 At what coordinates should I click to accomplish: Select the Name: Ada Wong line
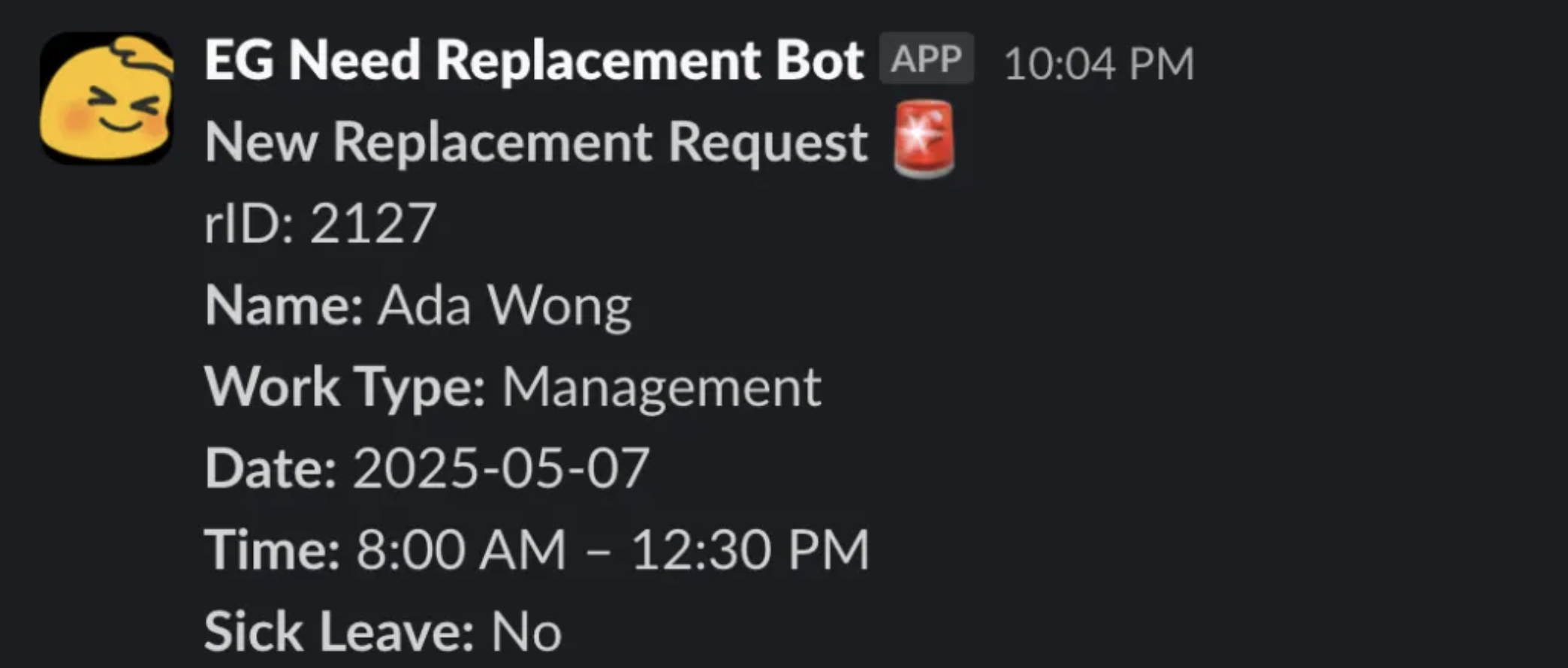(417, 305)
